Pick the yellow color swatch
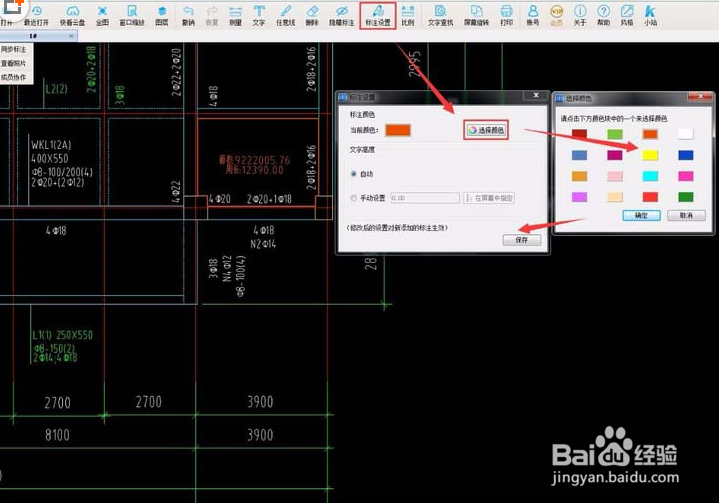 coord(650,155)
